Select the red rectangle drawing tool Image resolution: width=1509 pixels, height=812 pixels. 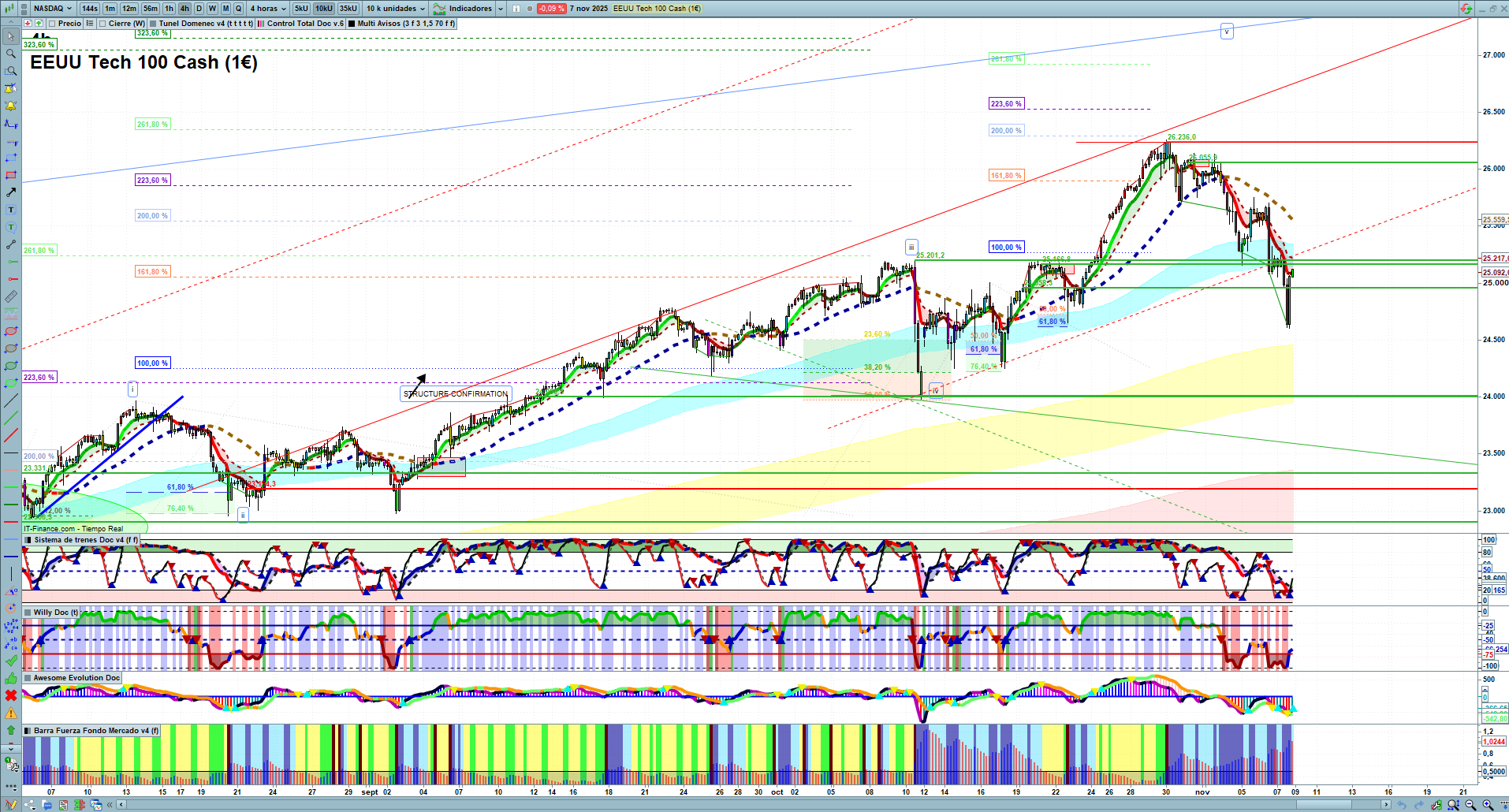tap(11, 175)
